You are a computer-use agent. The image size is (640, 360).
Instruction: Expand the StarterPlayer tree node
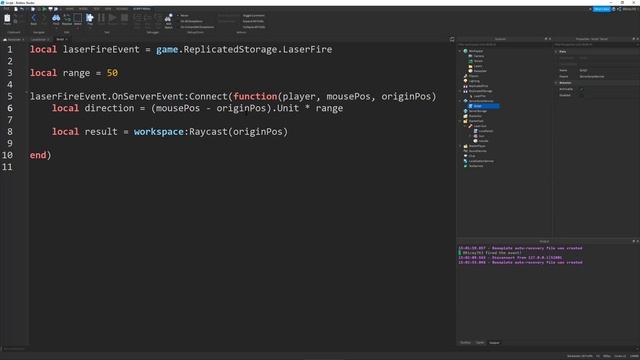(x=460, y=146)
